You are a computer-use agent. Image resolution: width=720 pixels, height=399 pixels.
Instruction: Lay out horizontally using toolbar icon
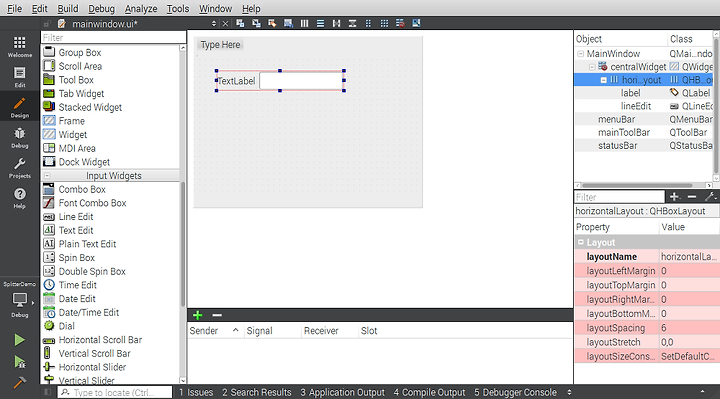click(304, 23)
